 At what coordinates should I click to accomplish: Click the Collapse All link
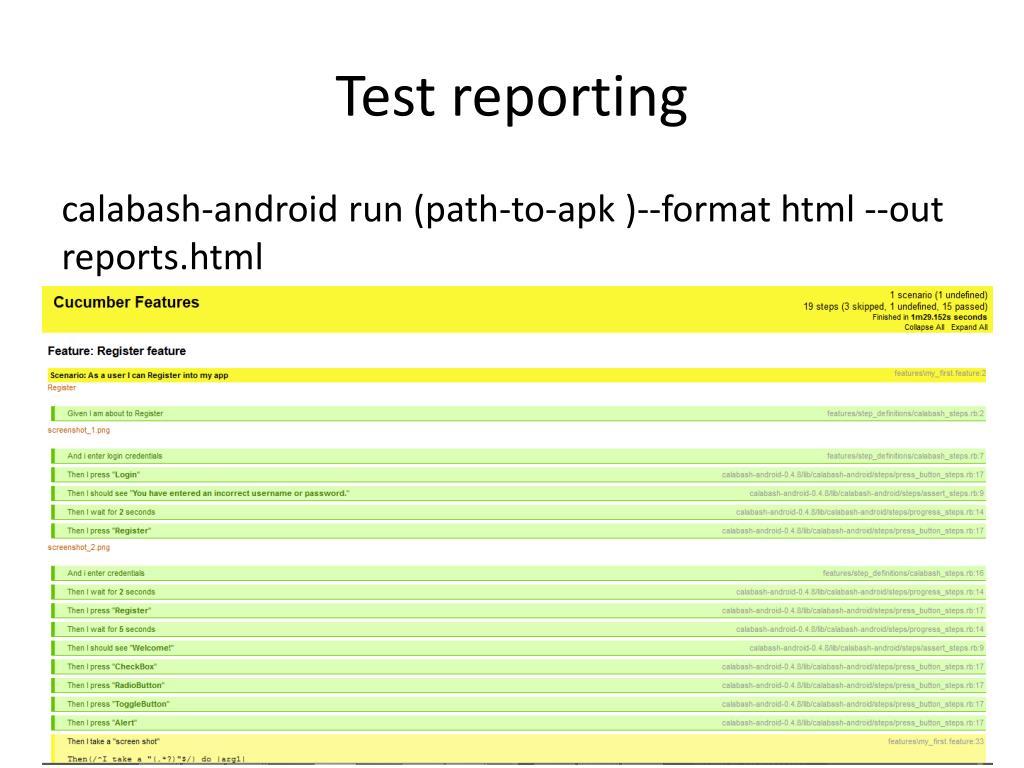tap(924, 327)
